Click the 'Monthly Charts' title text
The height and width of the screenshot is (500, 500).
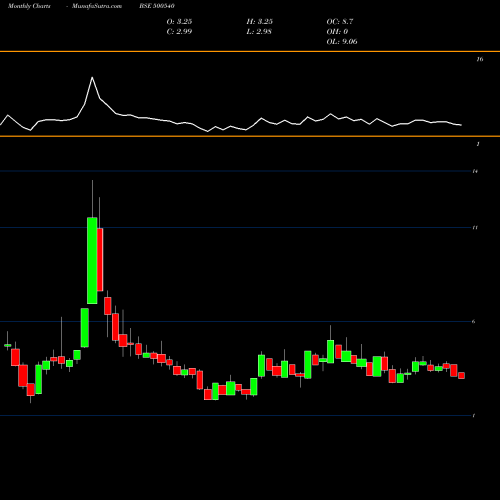[x=29, y=6]
